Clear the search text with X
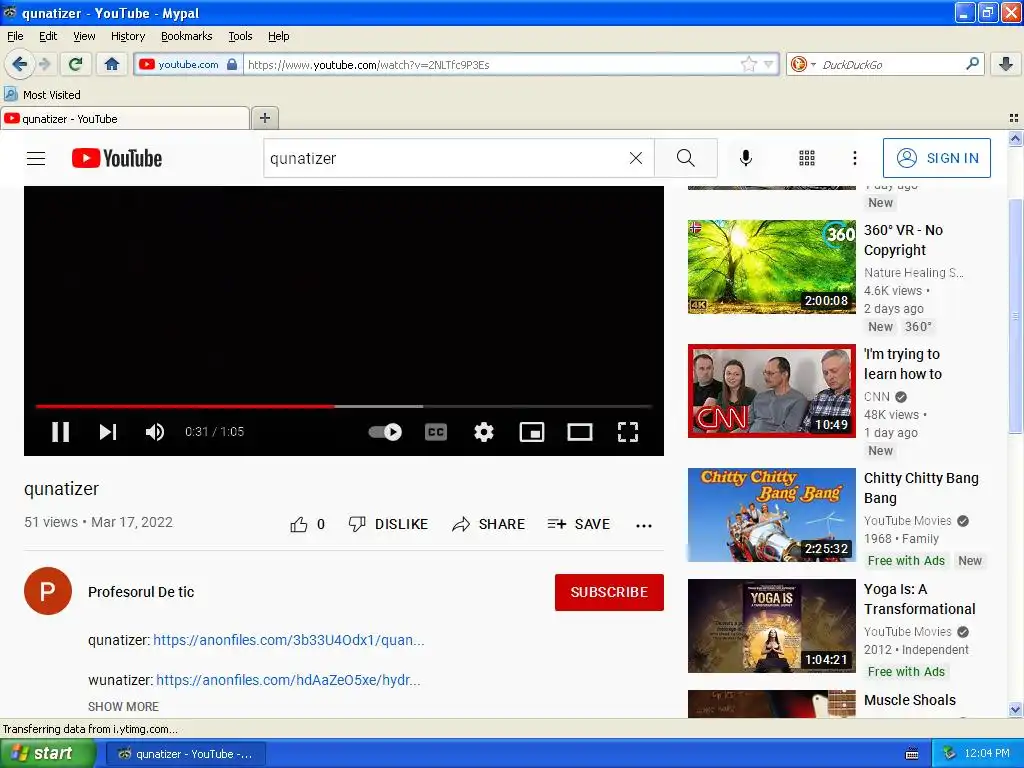 (635, 158)
